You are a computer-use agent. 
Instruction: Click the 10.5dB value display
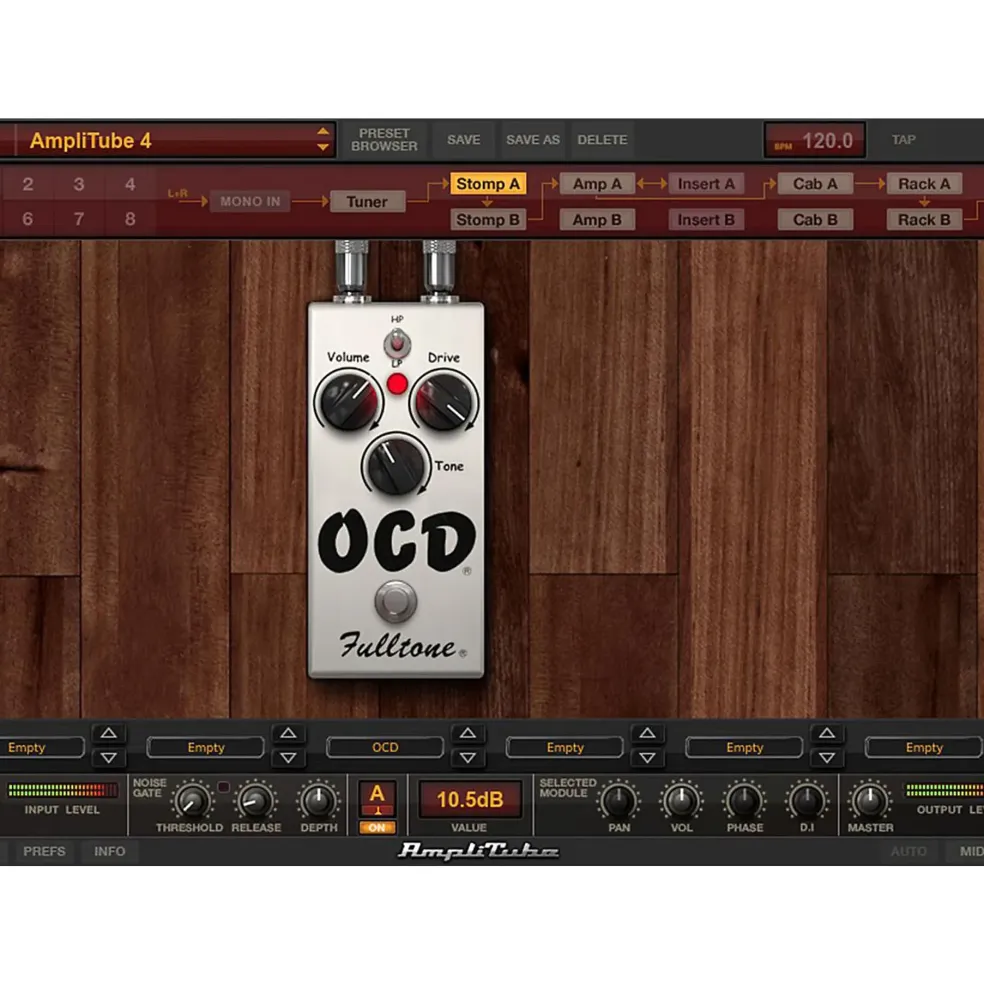469,799
